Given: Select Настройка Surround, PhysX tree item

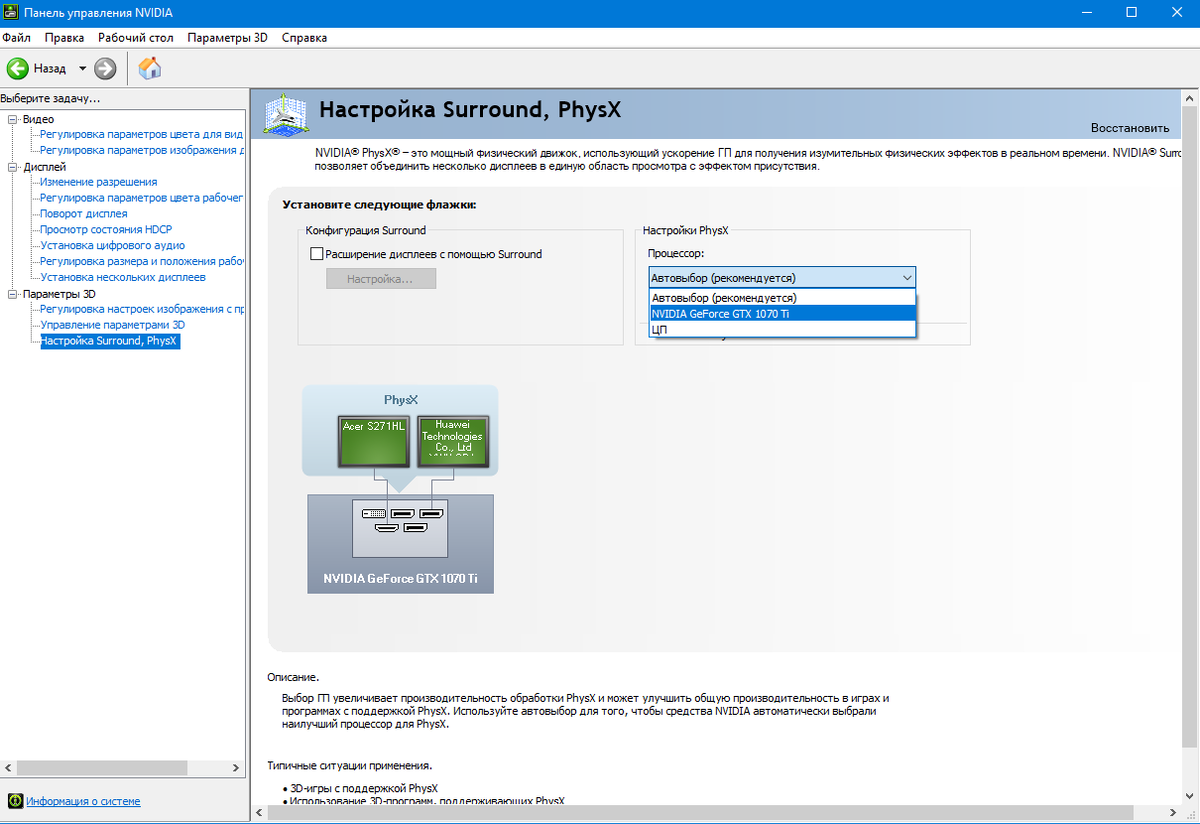Looking at the screenshot, I should pyautogui.click(x=109, y=341).
